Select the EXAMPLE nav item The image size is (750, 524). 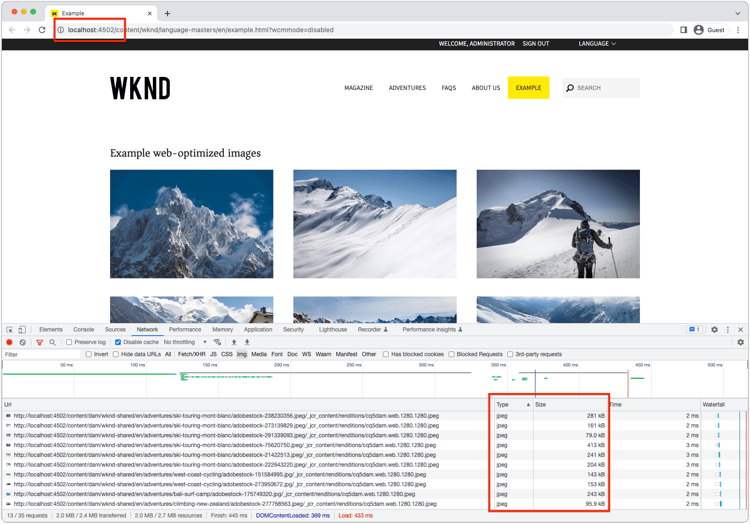tap(529, 88)
